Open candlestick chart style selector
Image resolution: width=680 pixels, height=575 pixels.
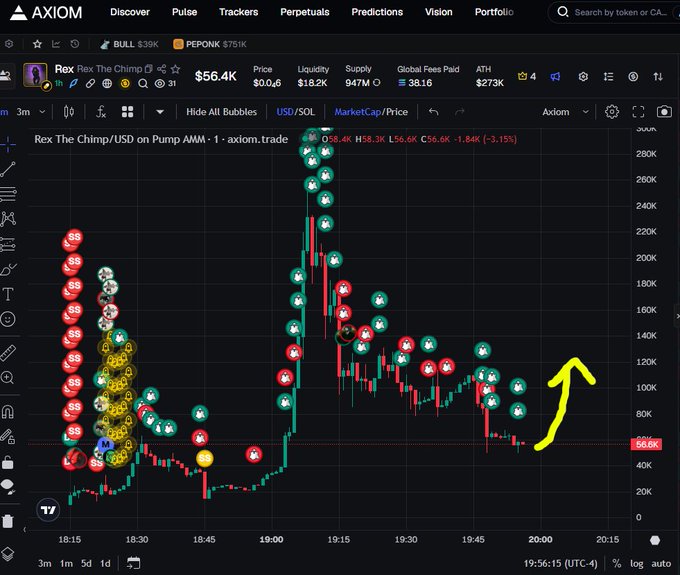69,112
